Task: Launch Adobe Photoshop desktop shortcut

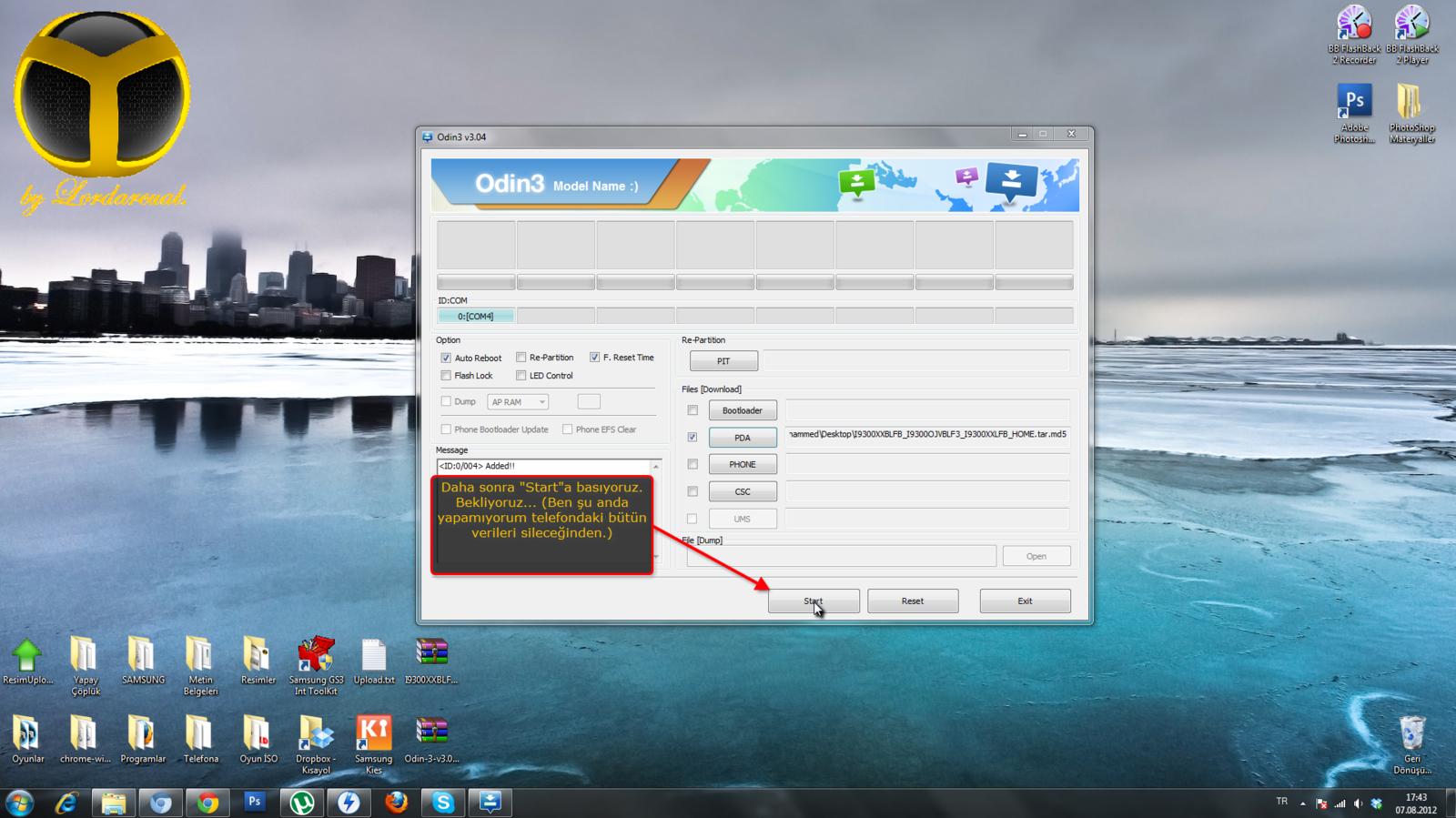Action: pyautogui.click(x=1354, y=114)
